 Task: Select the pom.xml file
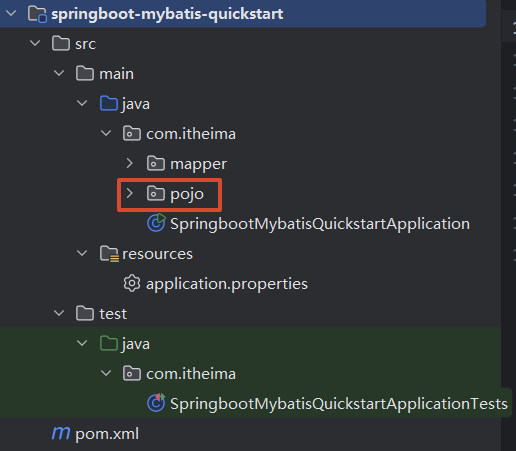[107, 434]
